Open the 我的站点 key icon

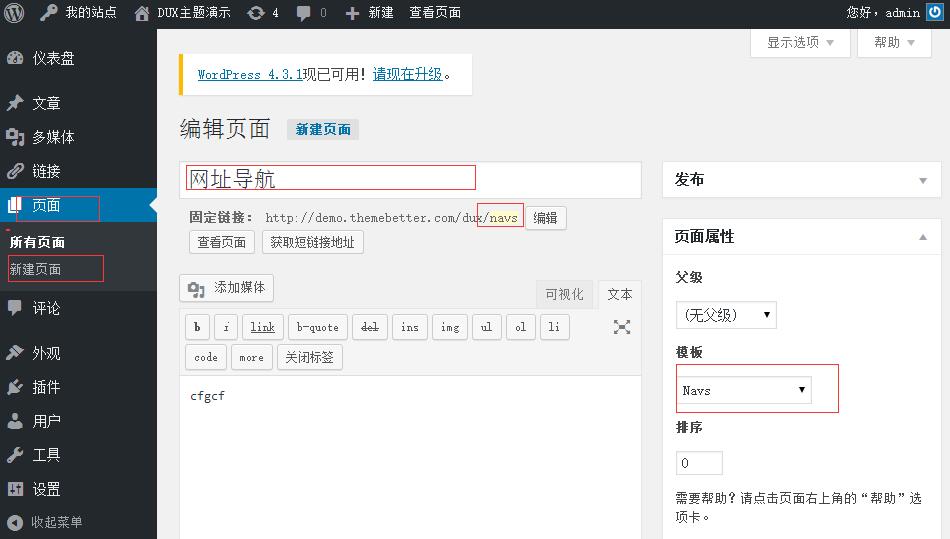pyautogui.click(x=48, y=13)
